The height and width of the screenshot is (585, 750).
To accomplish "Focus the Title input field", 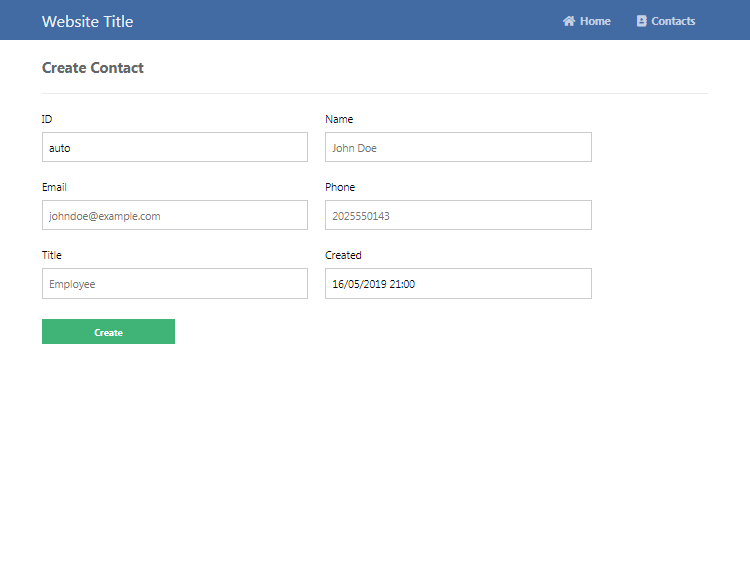I will [x=175, y=284].
